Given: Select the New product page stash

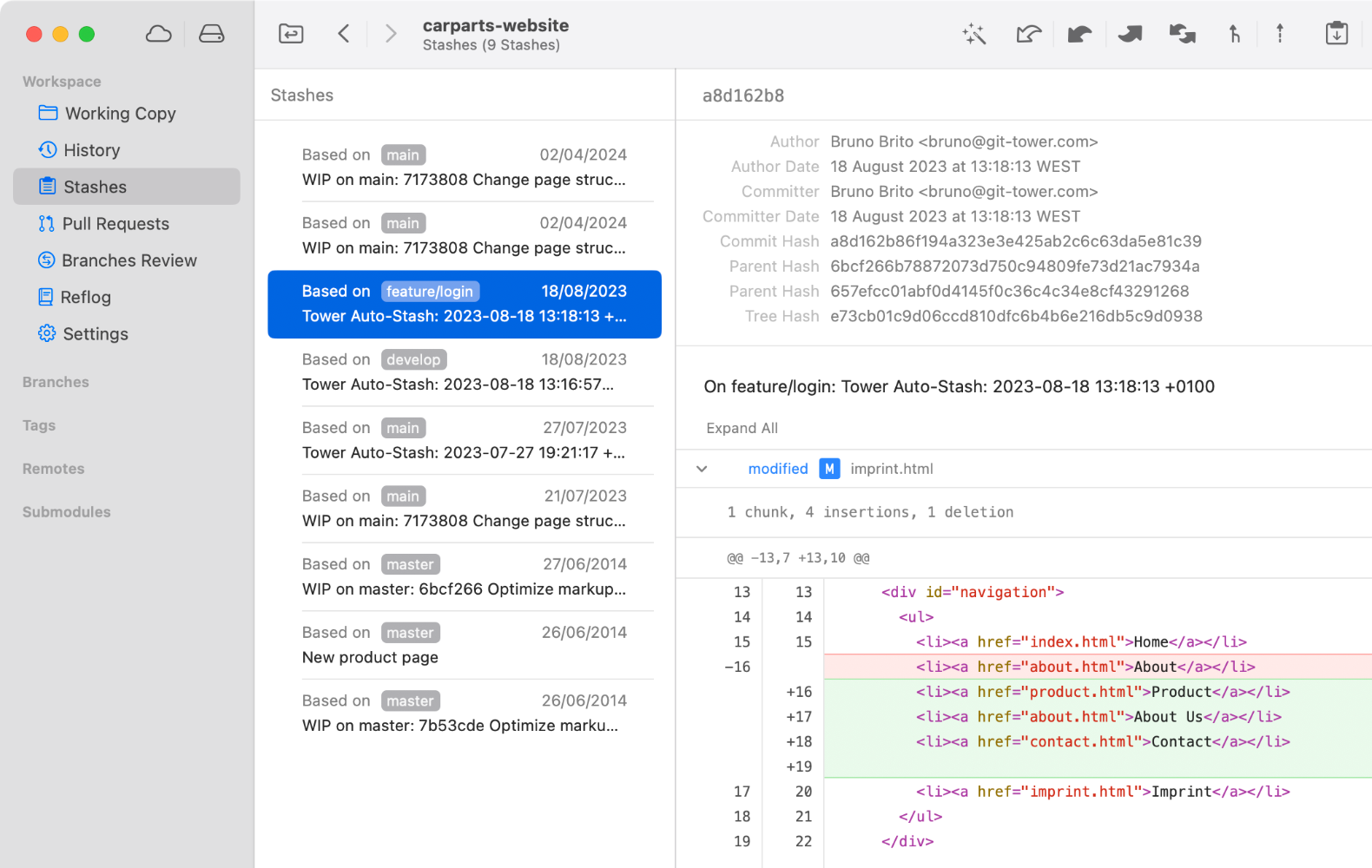Looking at the screenshot, I should point(464,645).
